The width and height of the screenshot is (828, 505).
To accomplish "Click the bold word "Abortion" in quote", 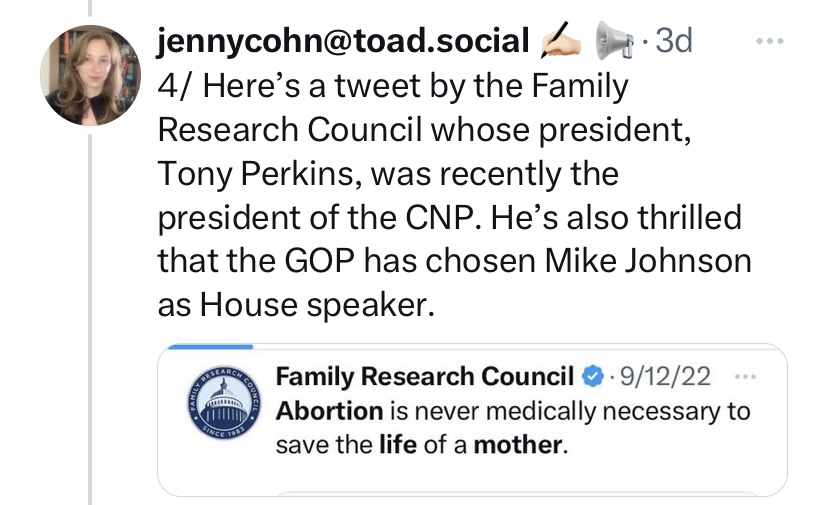I will tap(329, 411).
